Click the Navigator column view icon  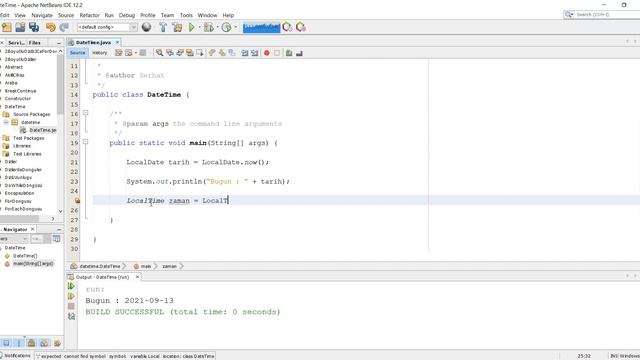[x=56, y=239]
